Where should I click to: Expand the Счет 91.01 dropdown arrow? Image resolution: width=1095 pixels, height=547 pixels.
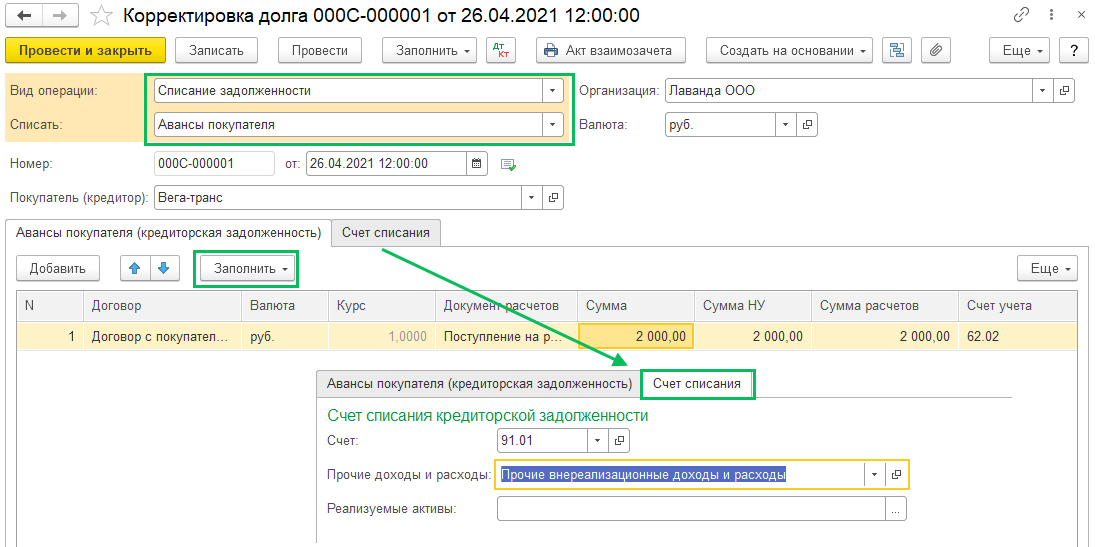point(598,441)
